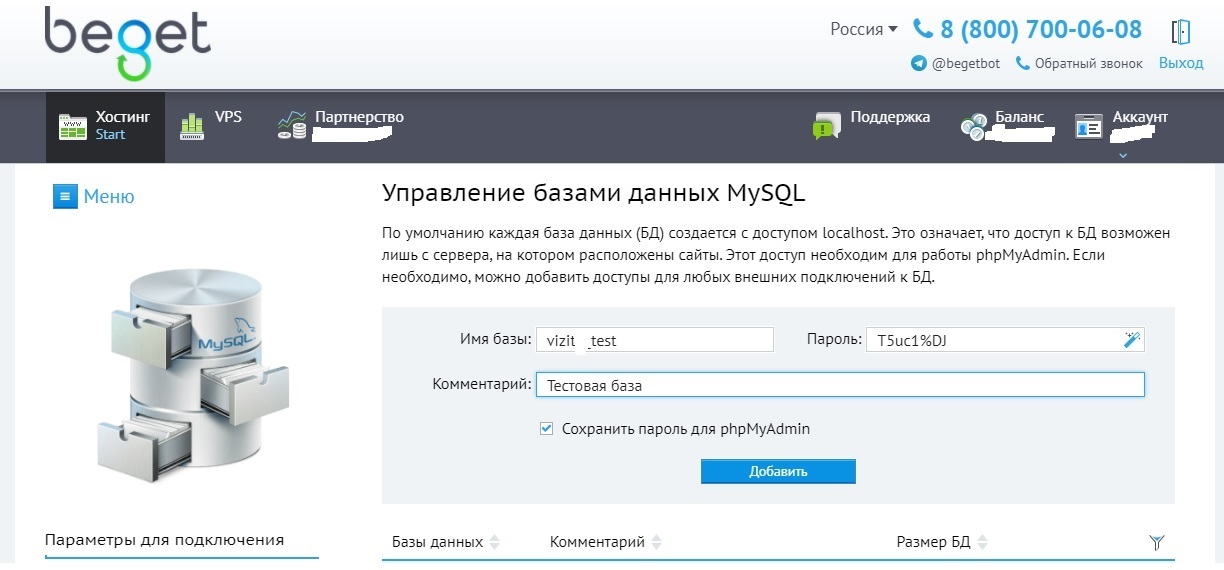Click the filter funnel icon in the table header

(1157, 543)
